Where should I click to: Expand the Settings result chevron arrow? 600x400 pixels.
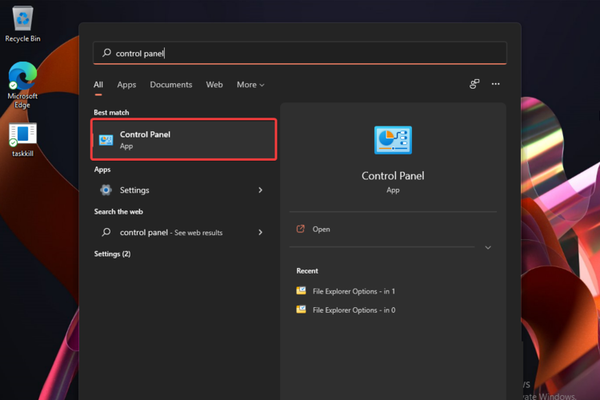260,190
